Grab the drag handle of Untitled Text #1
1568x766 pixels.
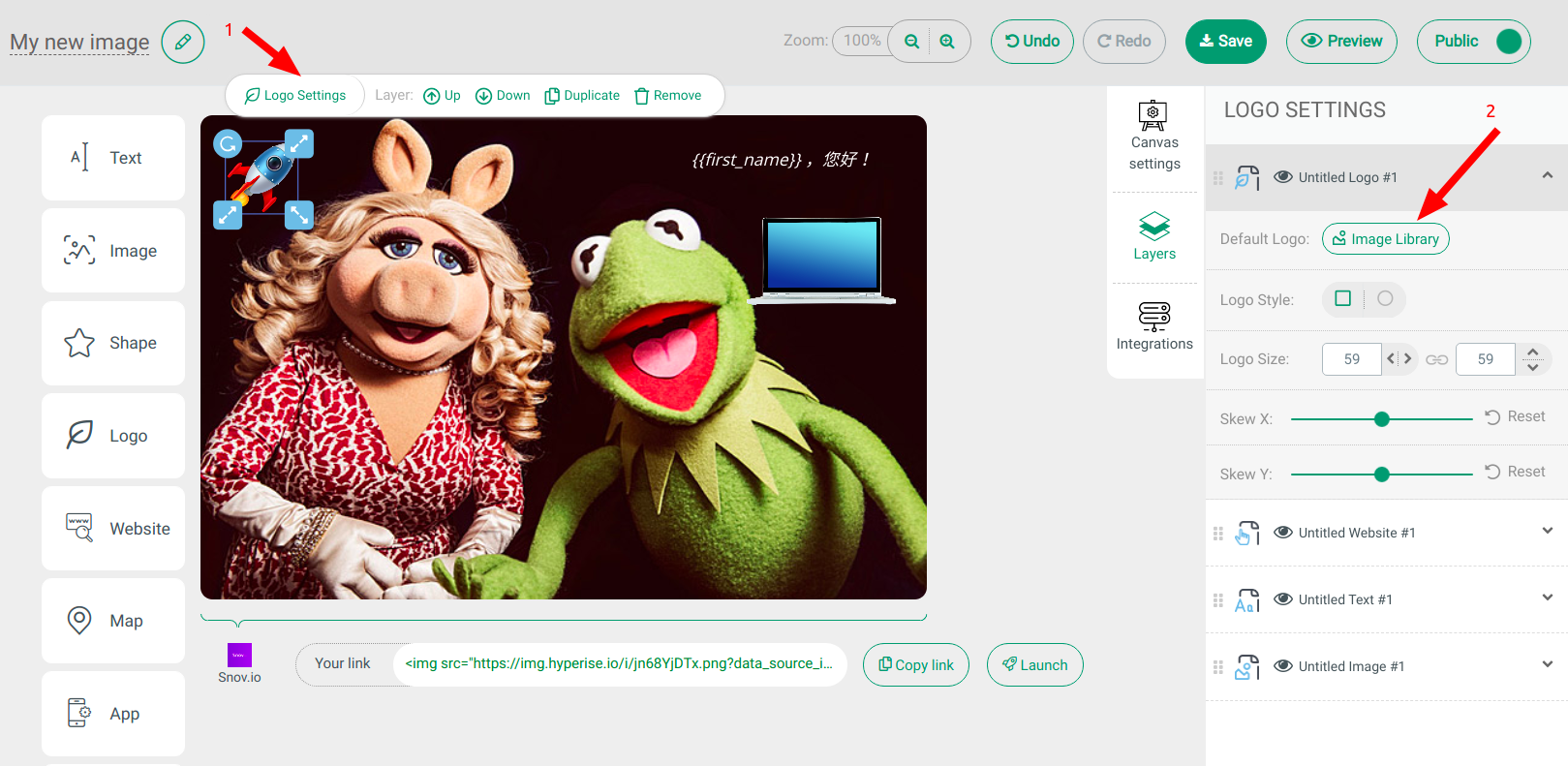(1218, 600)
